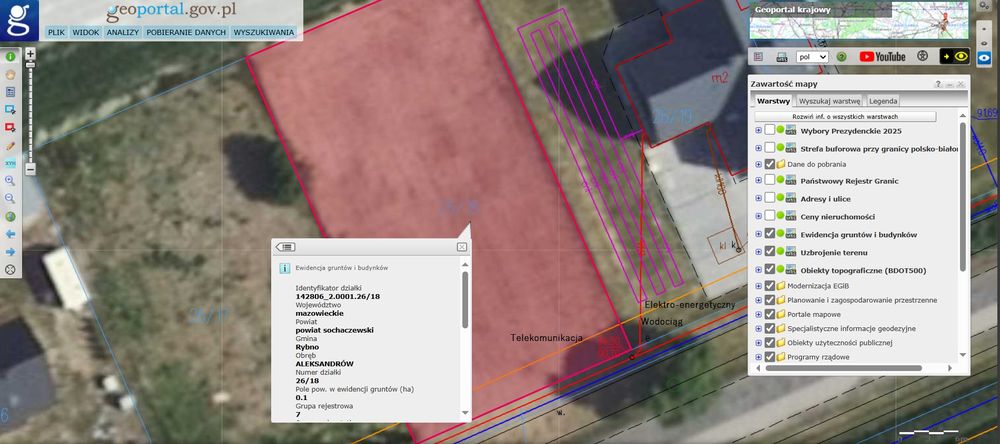Go to previous map view arrow
The height and width of the screenshot is (444, 1000).
coord(10,234)
